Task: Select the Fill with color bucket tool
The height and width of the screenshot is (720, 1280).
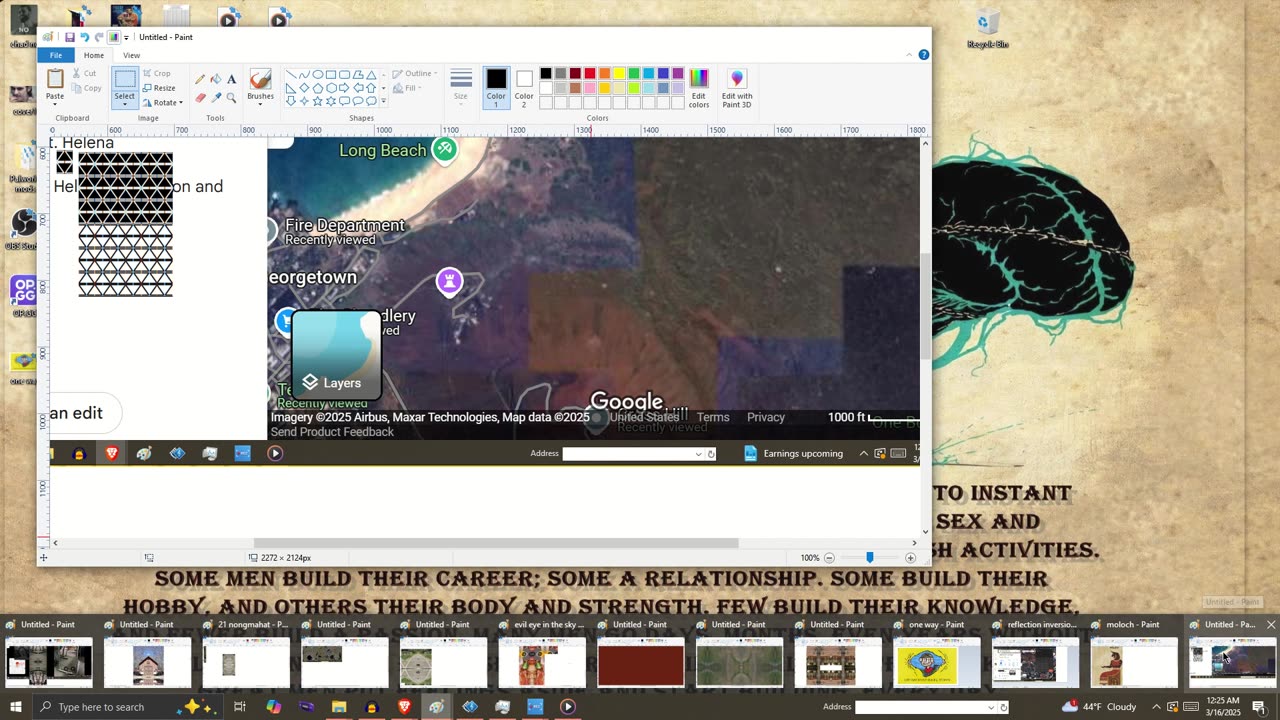Action: click(x=215, y=79)
